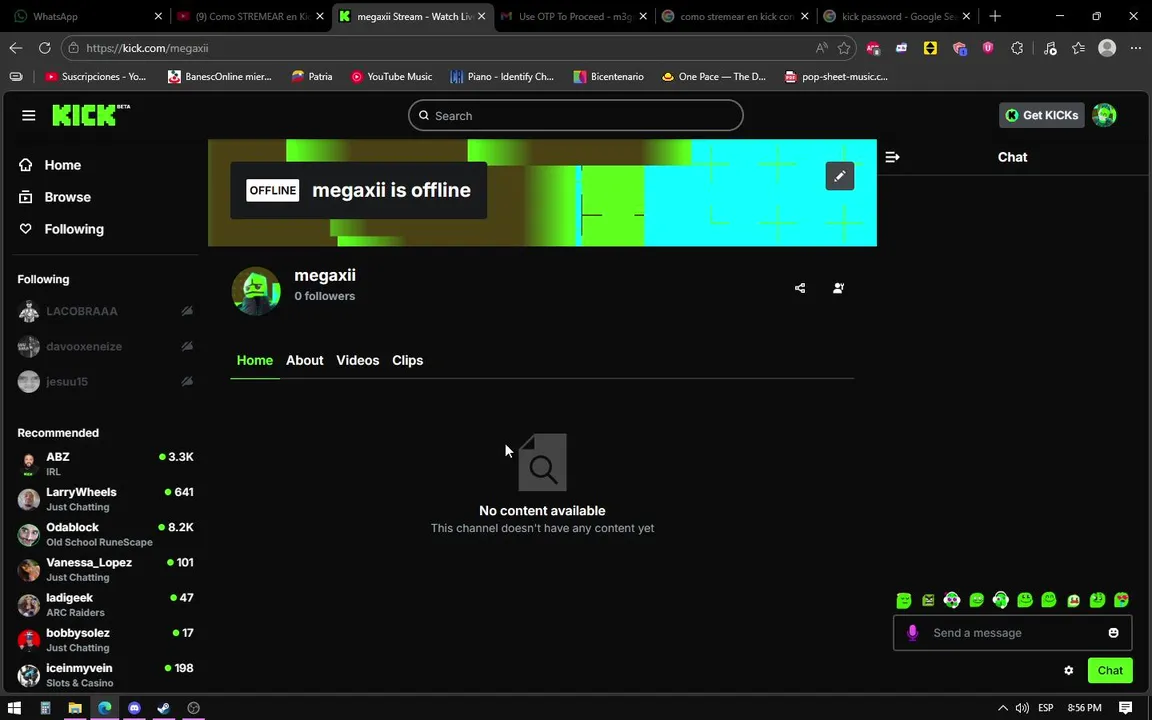Open Bicentenario bookmark
Screen dimensions: 1152x720
click(x=609, y=76)
